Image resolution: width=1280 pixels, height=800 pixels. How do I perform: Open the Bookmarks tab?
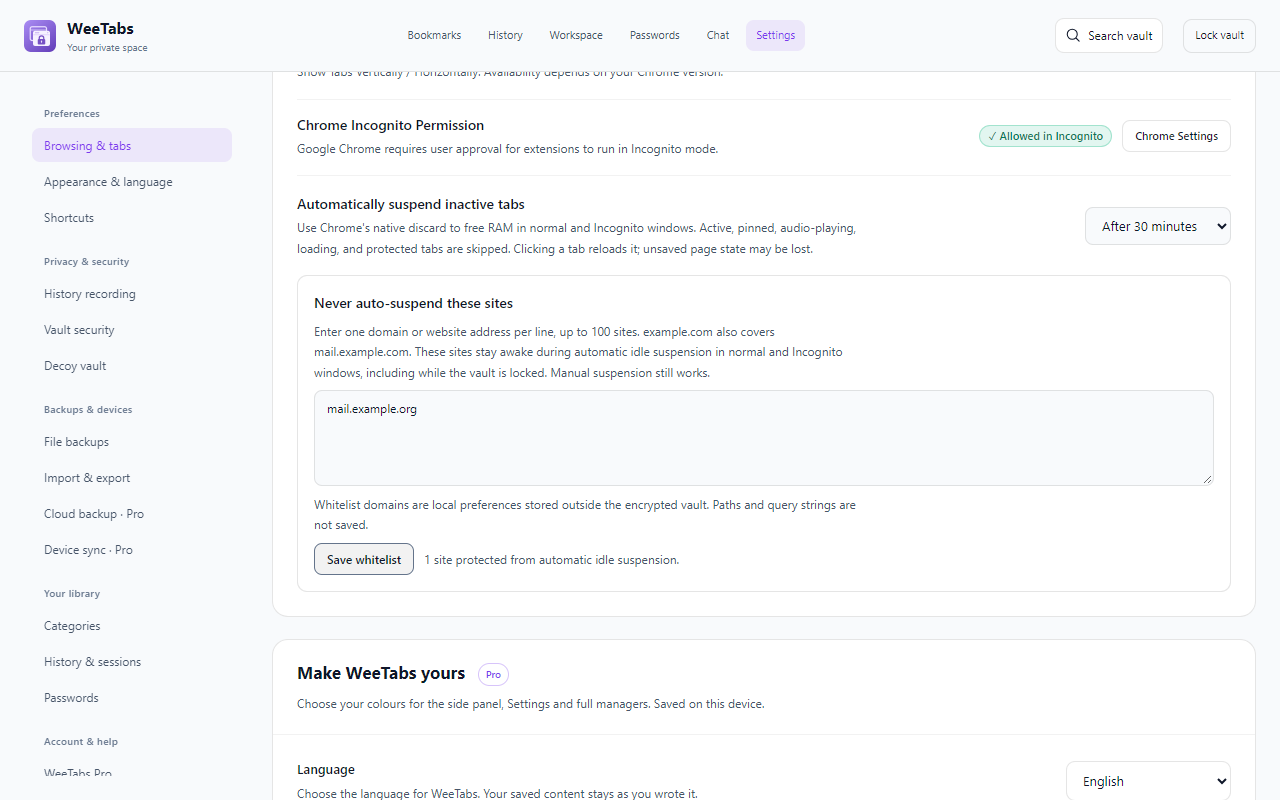click(434, 35)
